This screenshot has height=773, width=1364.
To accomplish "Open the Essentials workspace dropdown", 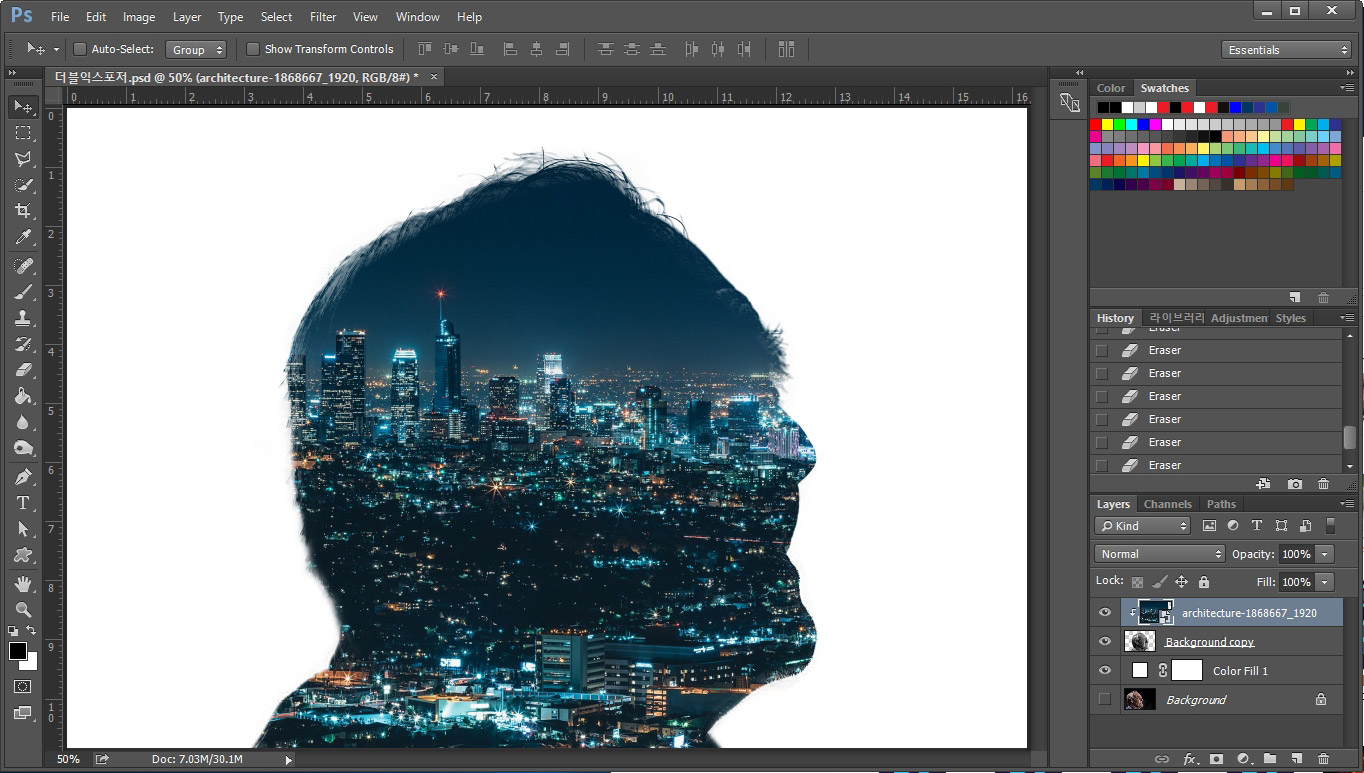I will pos(1286,49).
